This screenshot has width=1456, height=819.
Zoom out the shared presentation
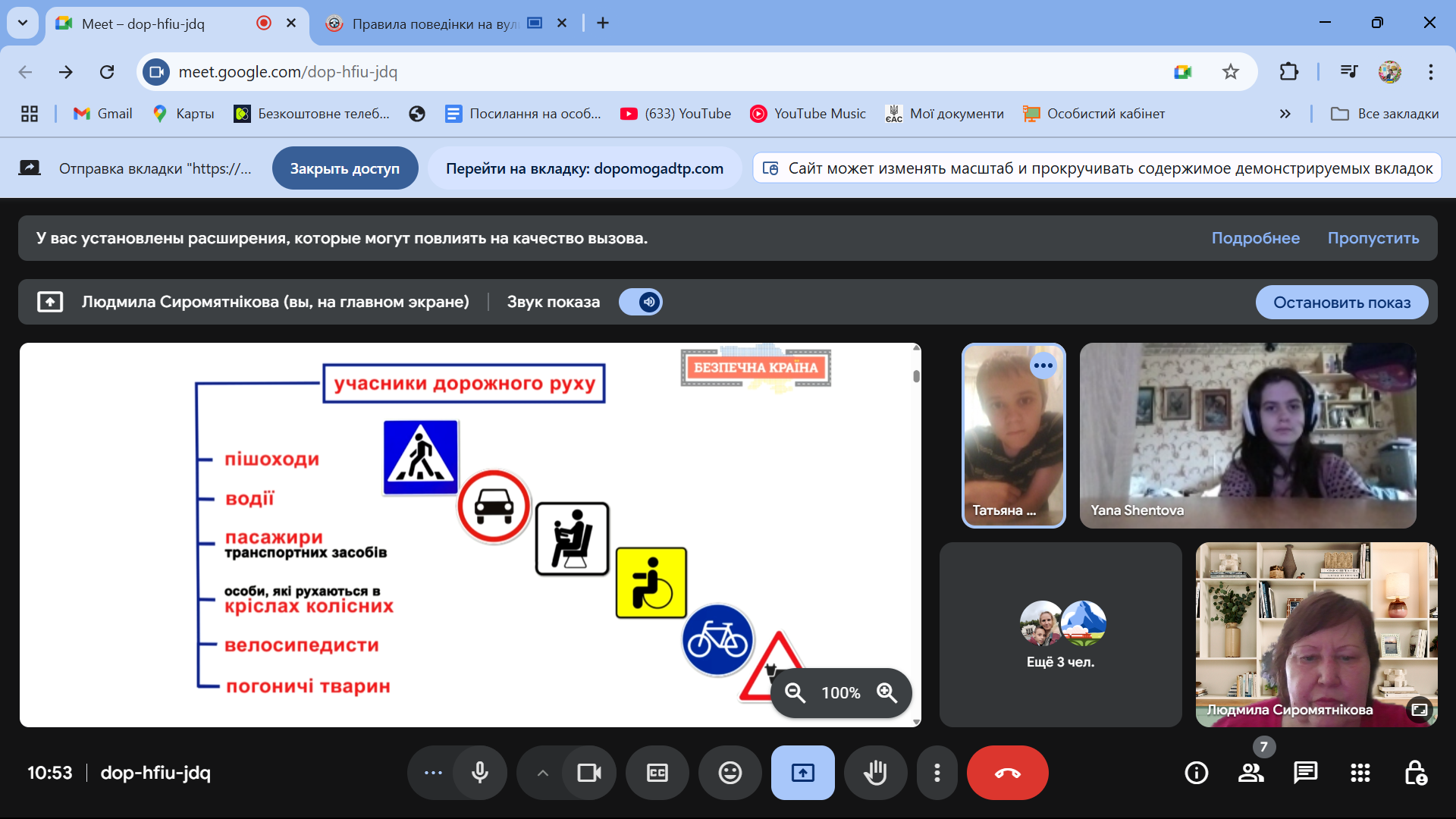point(795,692)
